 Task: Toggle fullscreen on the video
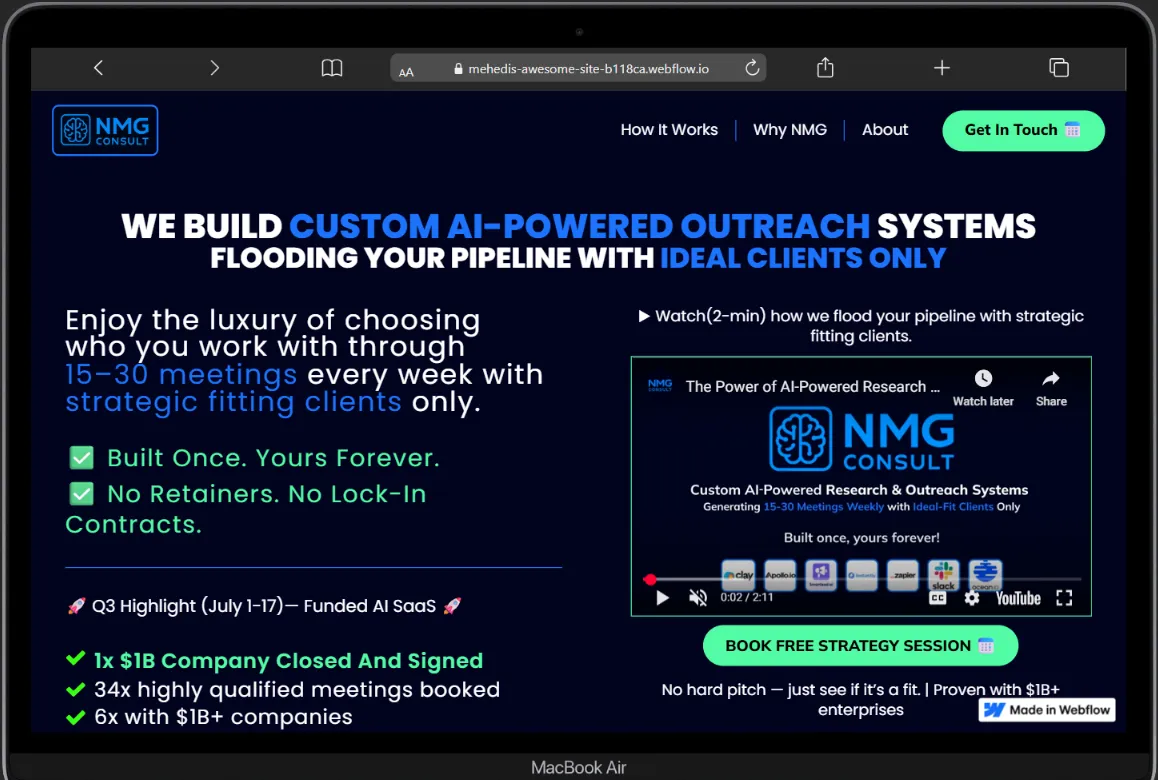(x=1064, y=597)
